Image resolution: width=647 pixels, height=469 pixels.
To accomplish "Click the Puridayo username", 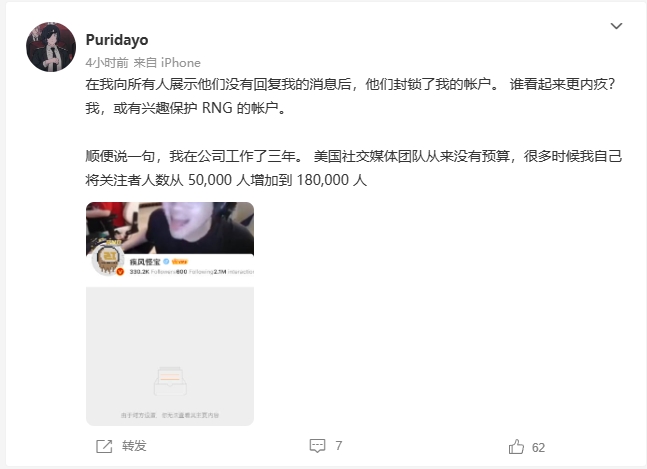I will tap(117, 40).
